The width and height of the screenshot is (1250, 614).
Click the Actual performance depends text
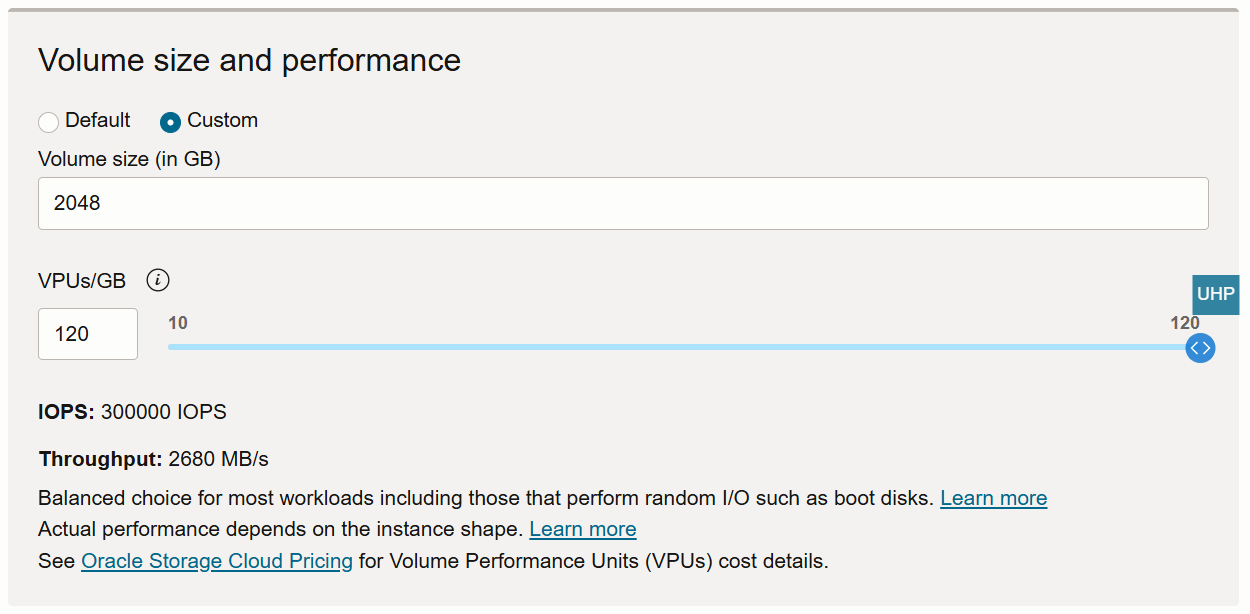click(280, 529)
